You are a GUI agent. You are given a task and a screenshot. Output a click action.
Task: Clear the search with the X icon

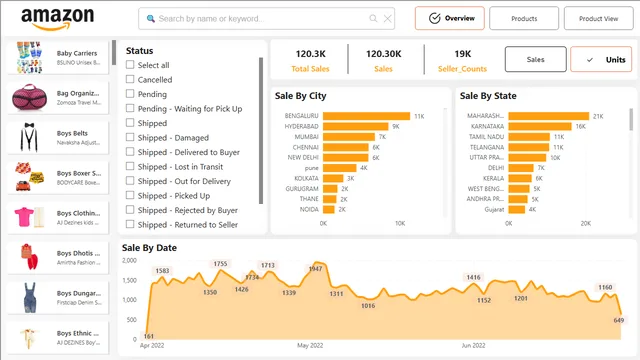pos(387,18)
